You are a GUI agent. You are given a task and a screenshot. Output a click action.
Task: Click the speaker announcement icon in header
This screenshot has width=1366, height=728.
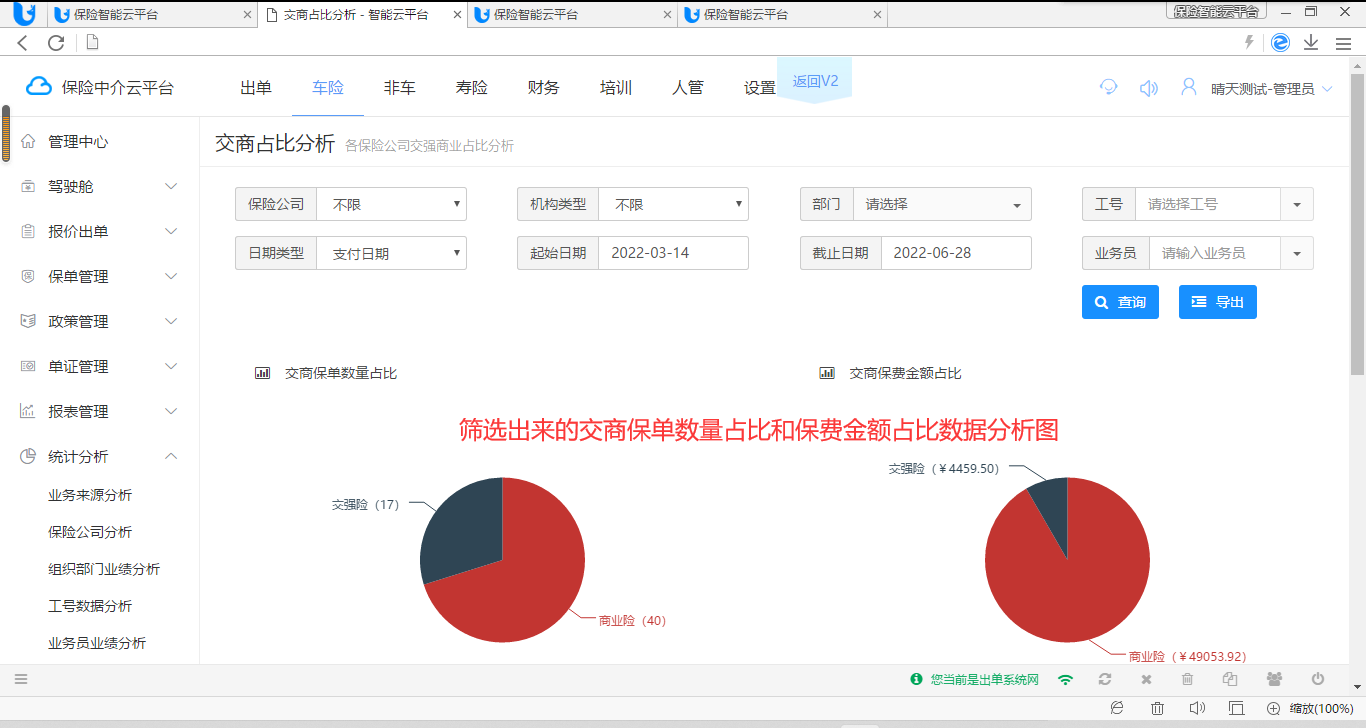[1149, 88]
